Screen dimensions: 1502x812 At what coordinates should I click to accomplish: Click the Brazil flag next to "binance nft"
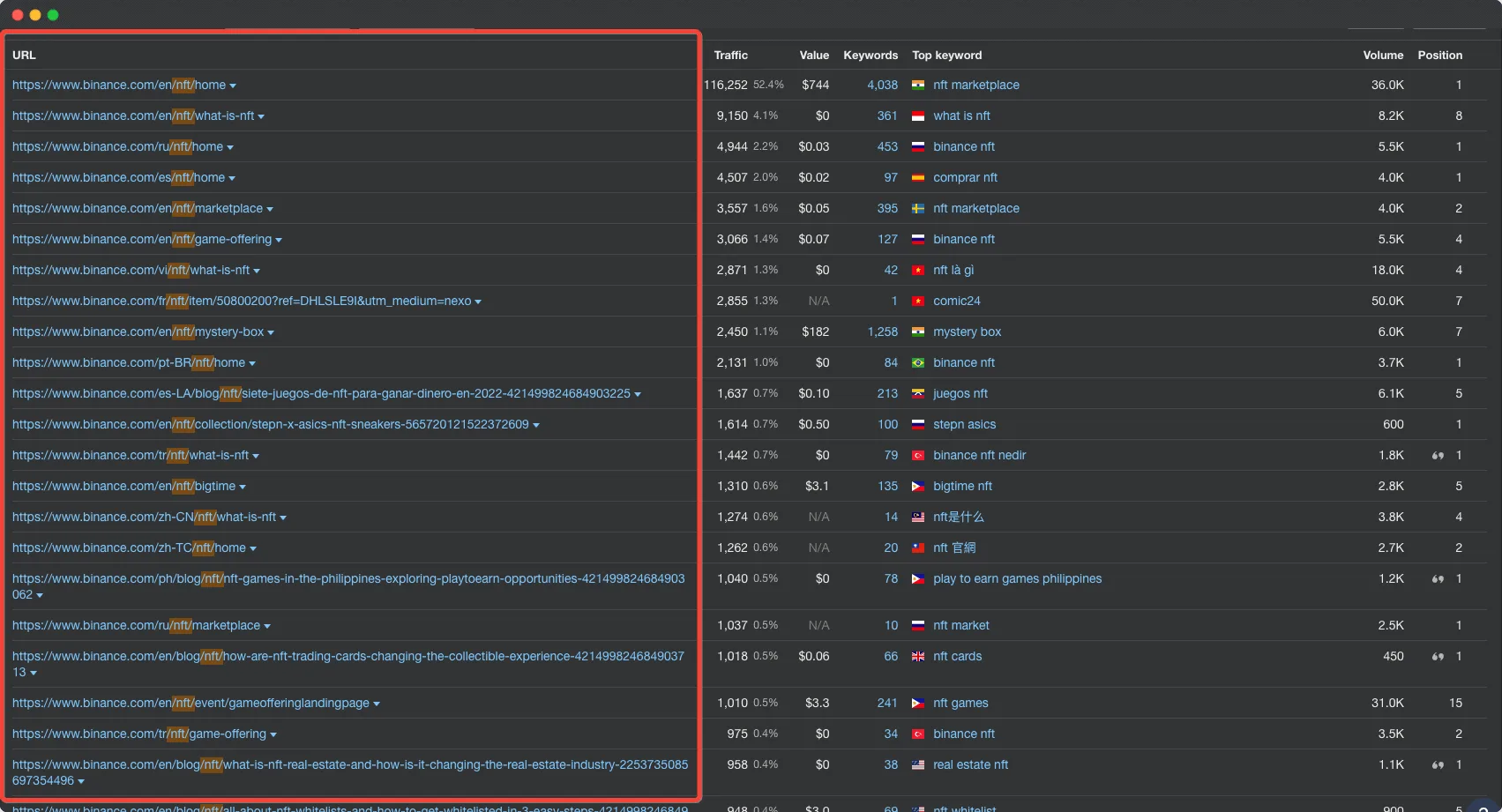918,362
